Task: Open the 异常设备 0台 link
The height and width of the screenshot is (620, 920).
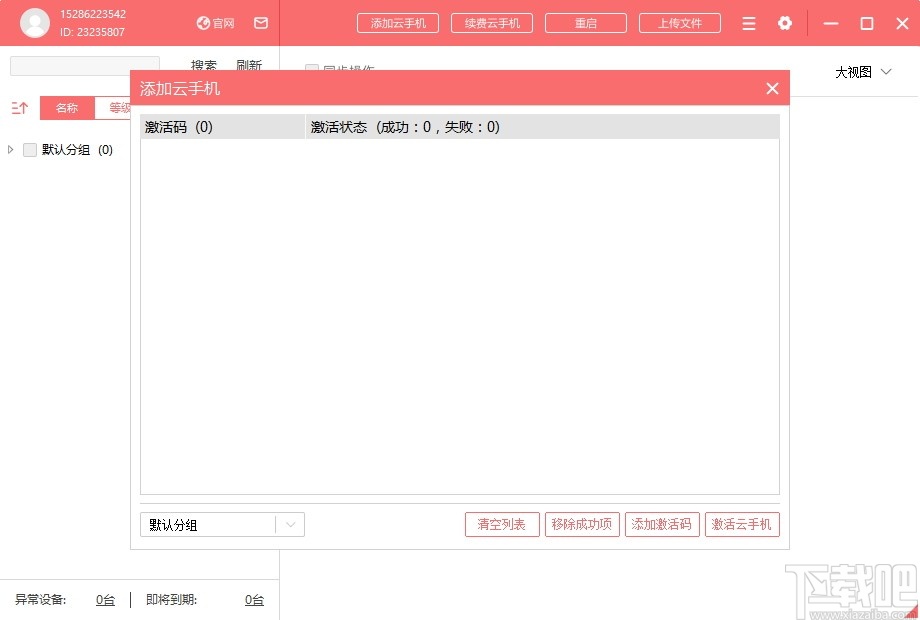Action: coord(104,599)
